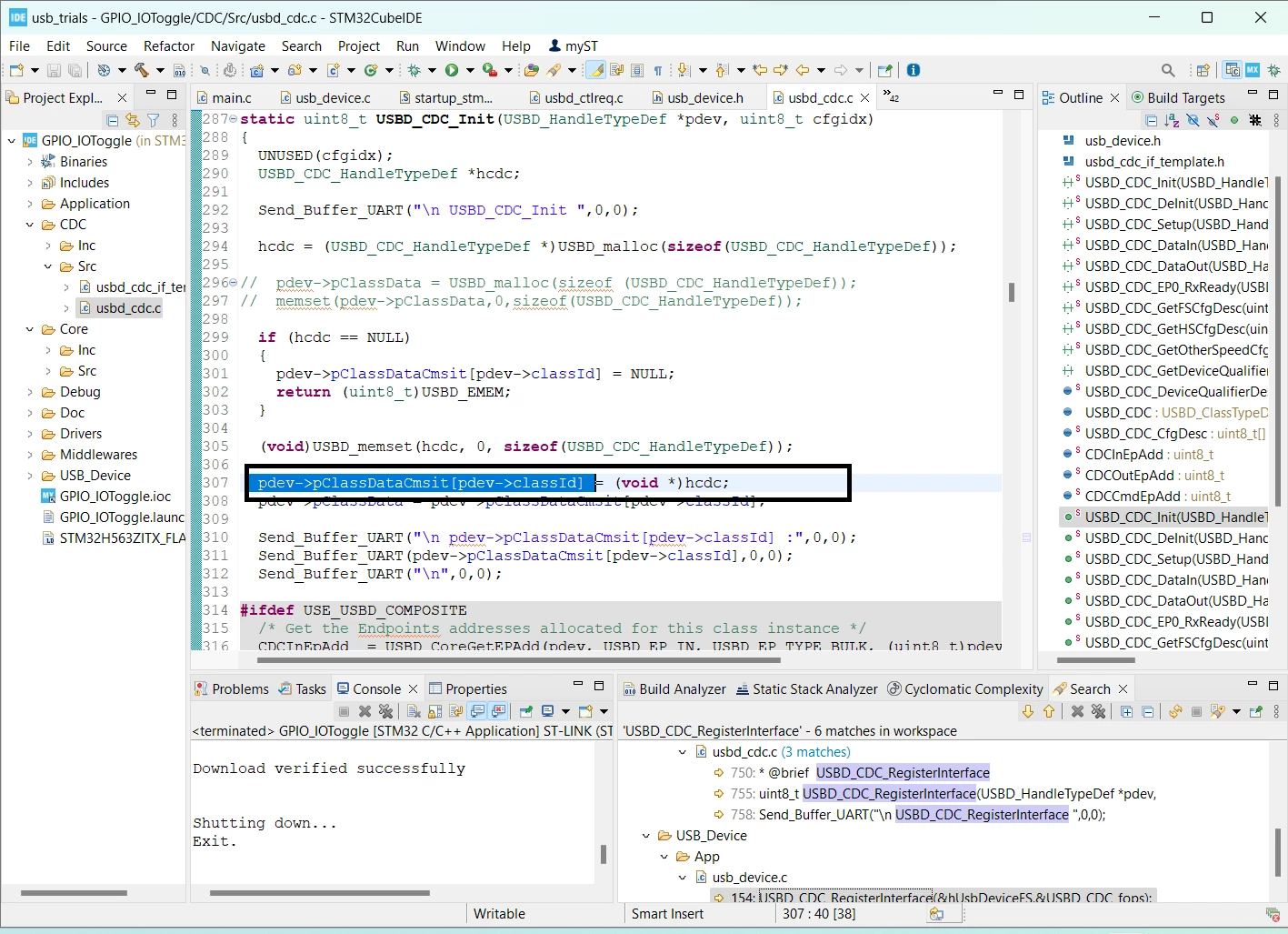The image size is (1288, 934).
Task: Click the Project Explorer filter funnel icon
Action: click(x=153, y=120)
